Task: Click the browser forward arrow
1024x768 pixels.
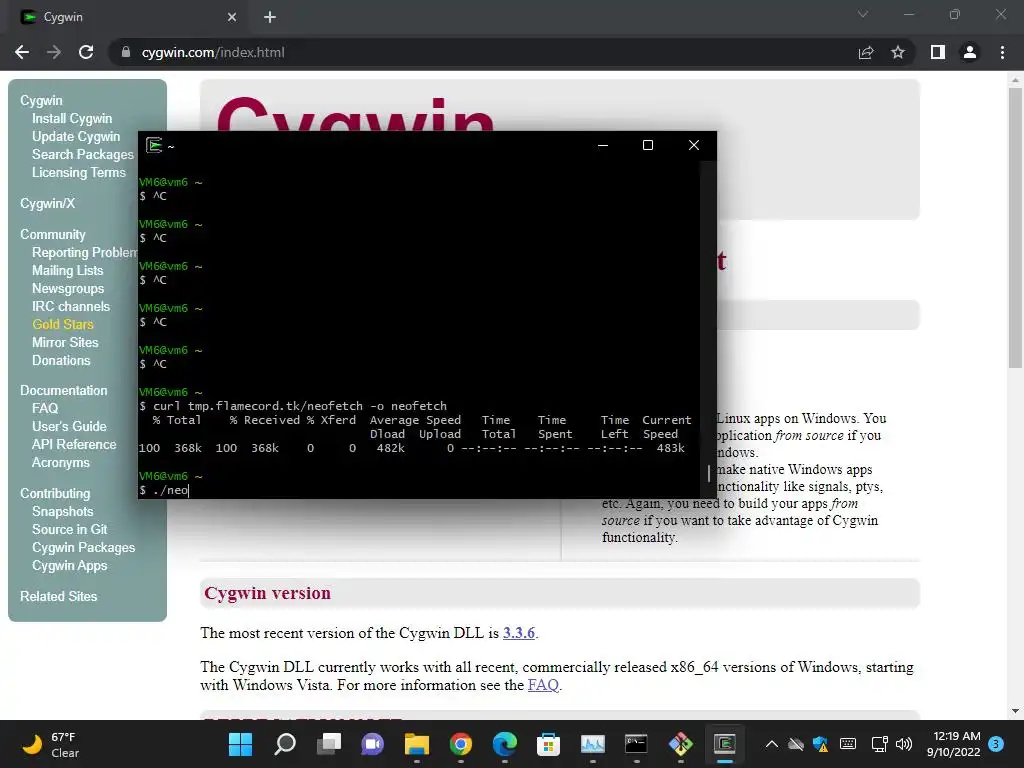Action: 54,52
